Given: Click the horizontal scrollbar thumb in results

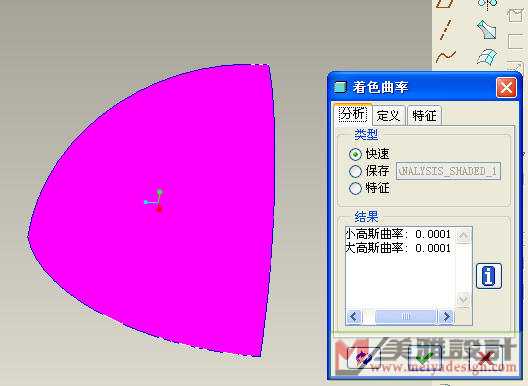Looking at the screenshot, I should (406, 317).
